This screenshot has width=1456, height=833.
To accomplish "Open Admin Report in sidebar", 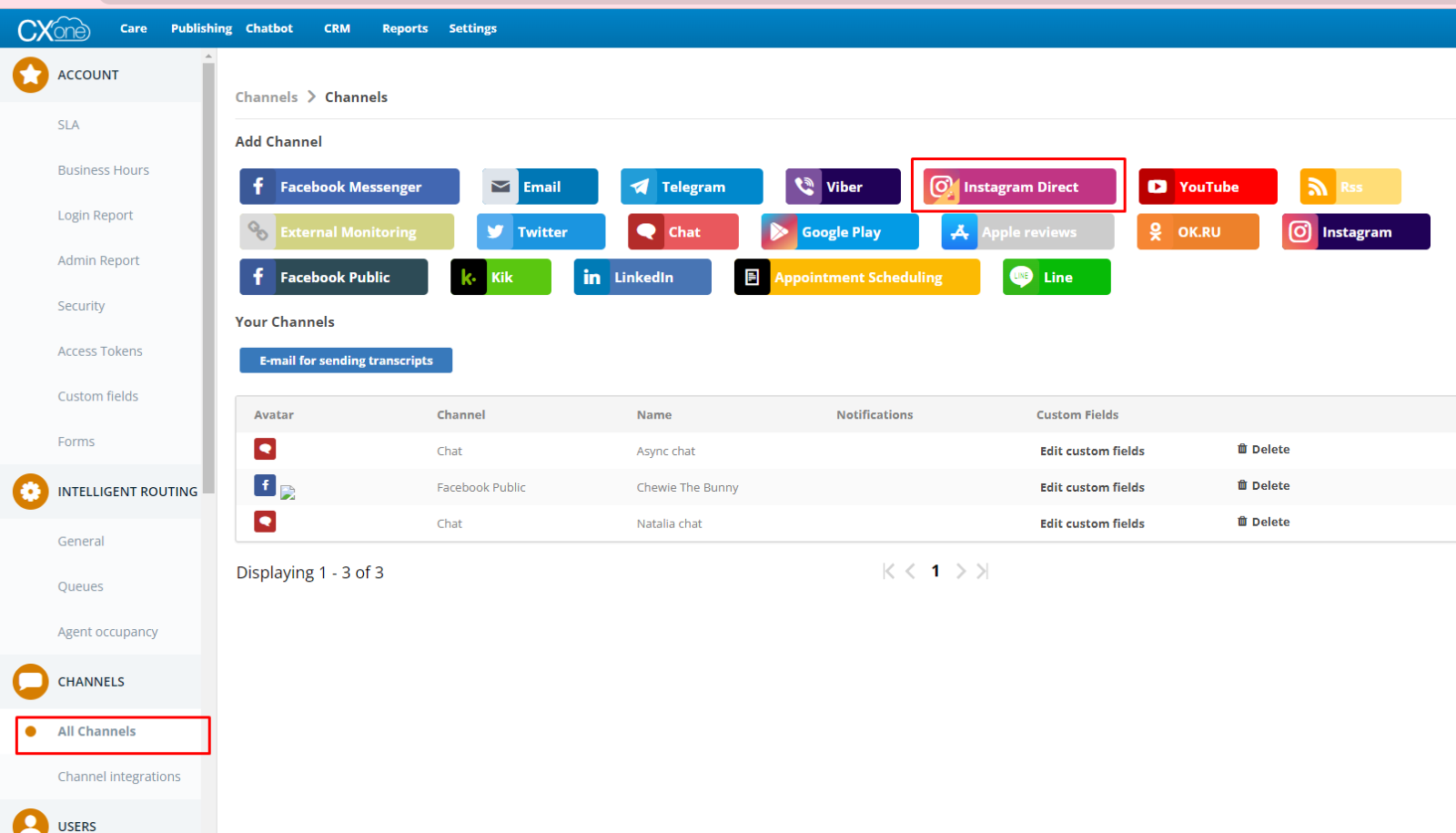I will (98, 260).
